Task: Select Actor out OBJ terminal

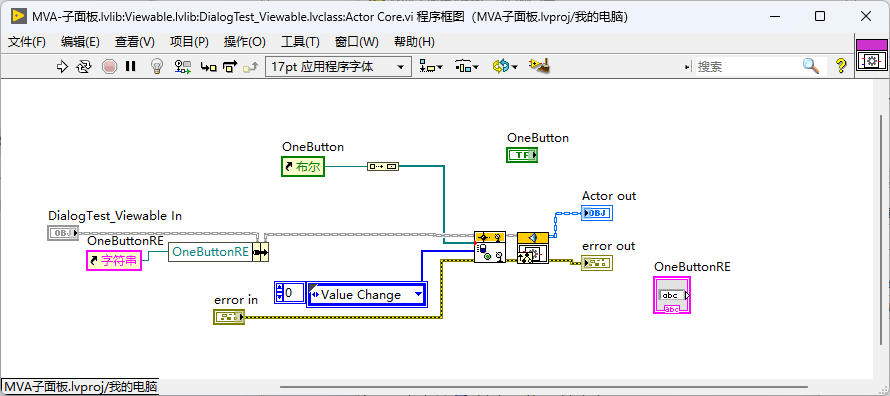Action: [x=597, y=213]
